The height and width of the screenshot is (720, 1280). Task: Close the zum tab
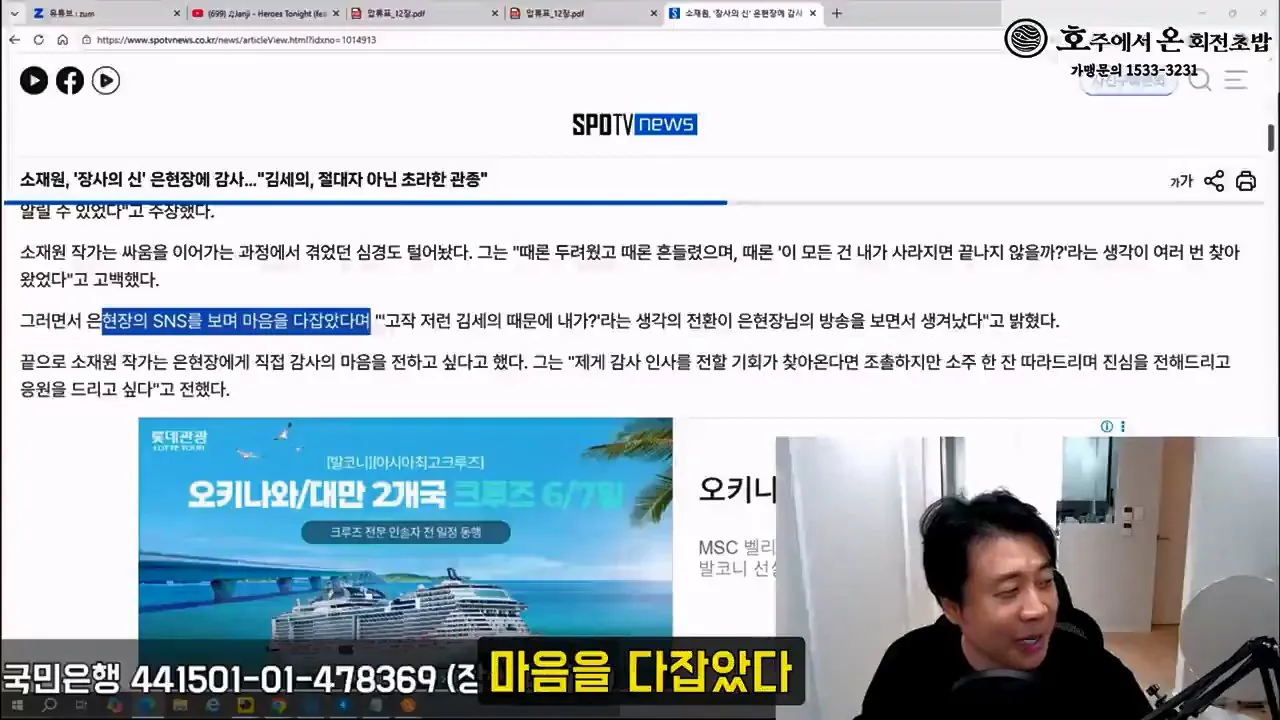[177, 13]
